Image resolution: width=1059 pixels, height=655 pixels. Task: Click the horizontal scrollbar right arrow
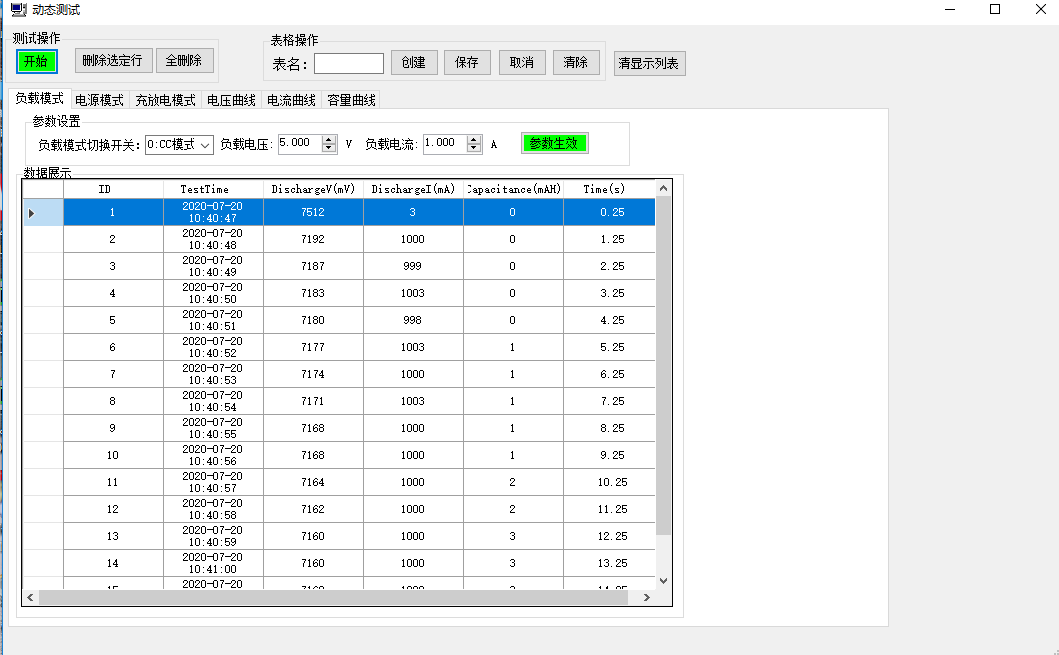(647, 597)
